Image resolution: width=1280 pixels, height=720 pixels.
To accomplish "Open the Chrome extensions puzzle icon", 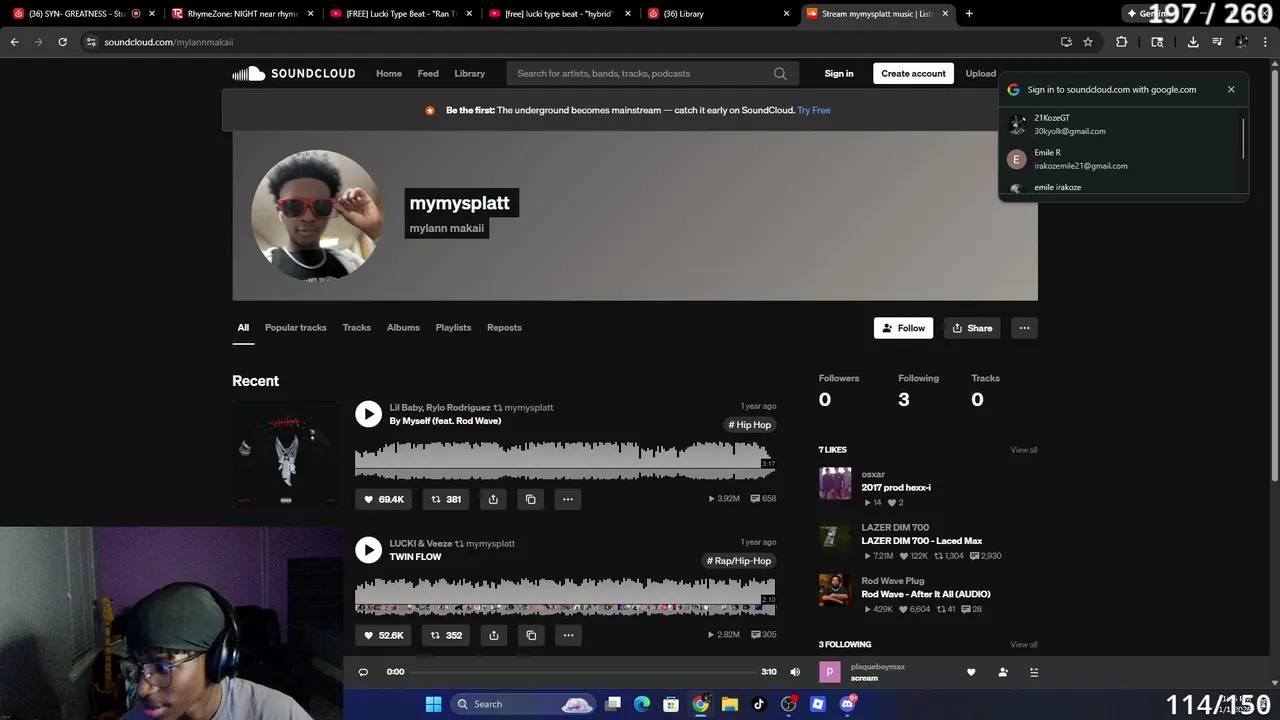I will [x=1121, y=42].
